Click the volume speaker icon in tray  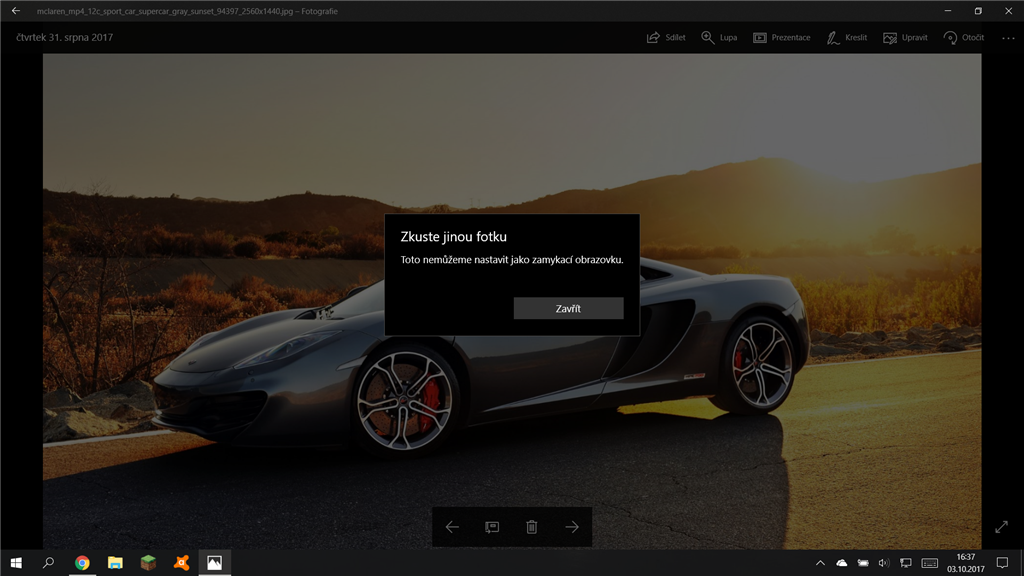[884, 563]
